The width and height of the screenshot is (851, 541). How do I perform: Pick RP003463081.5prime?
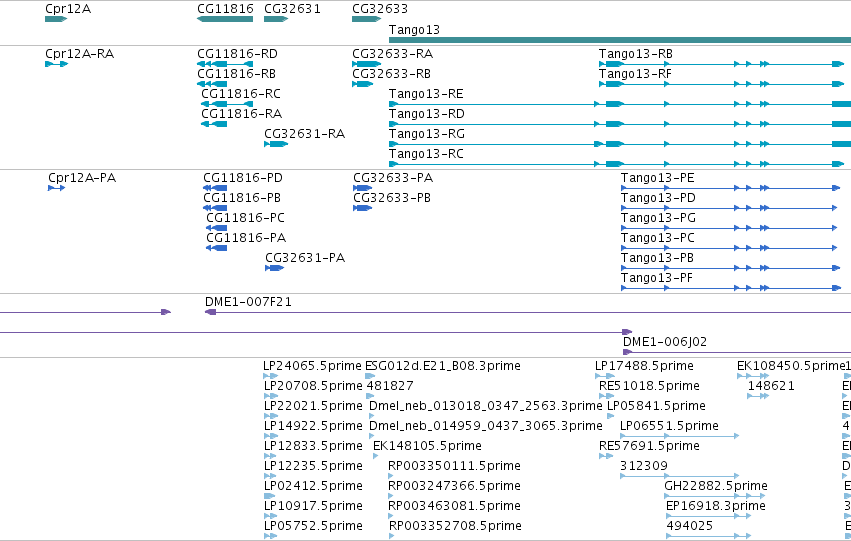point(454,506)
